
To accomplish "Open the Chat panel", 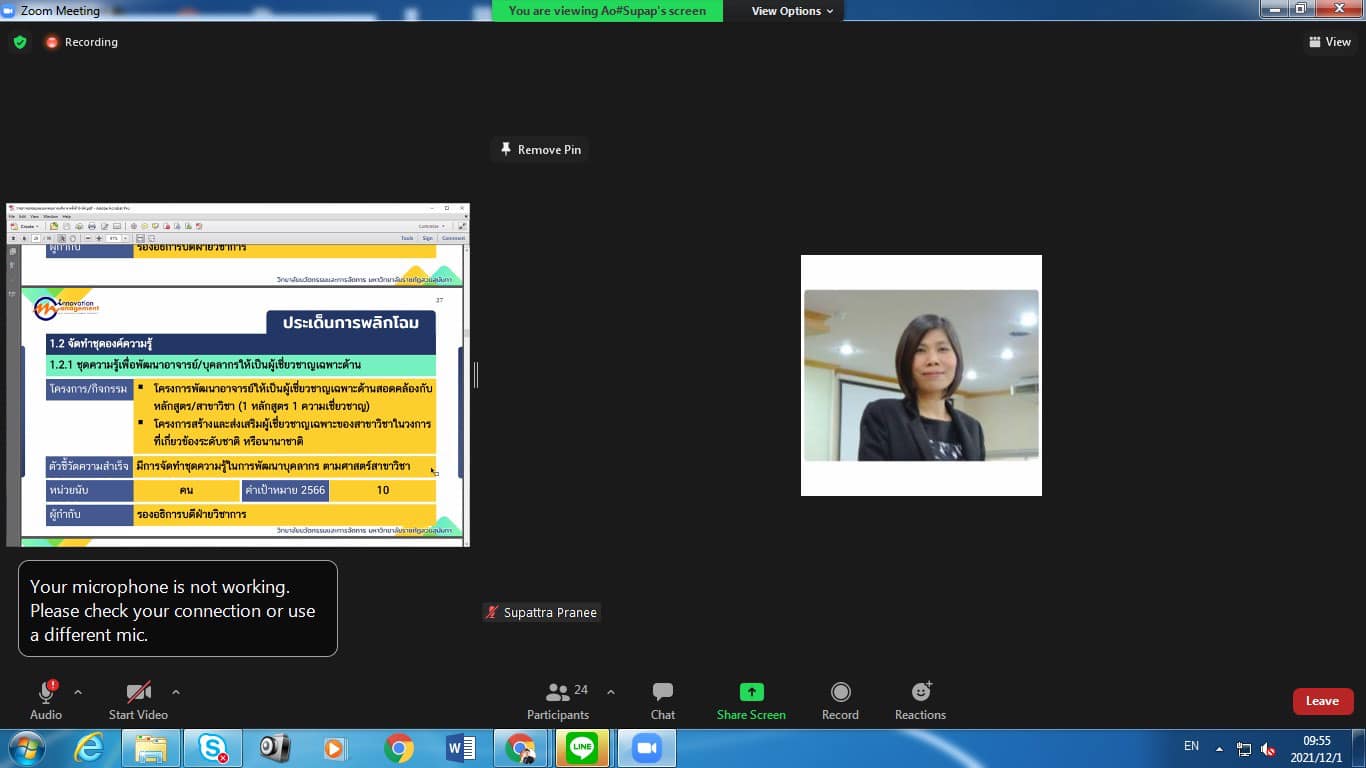I will coord(662,692).
